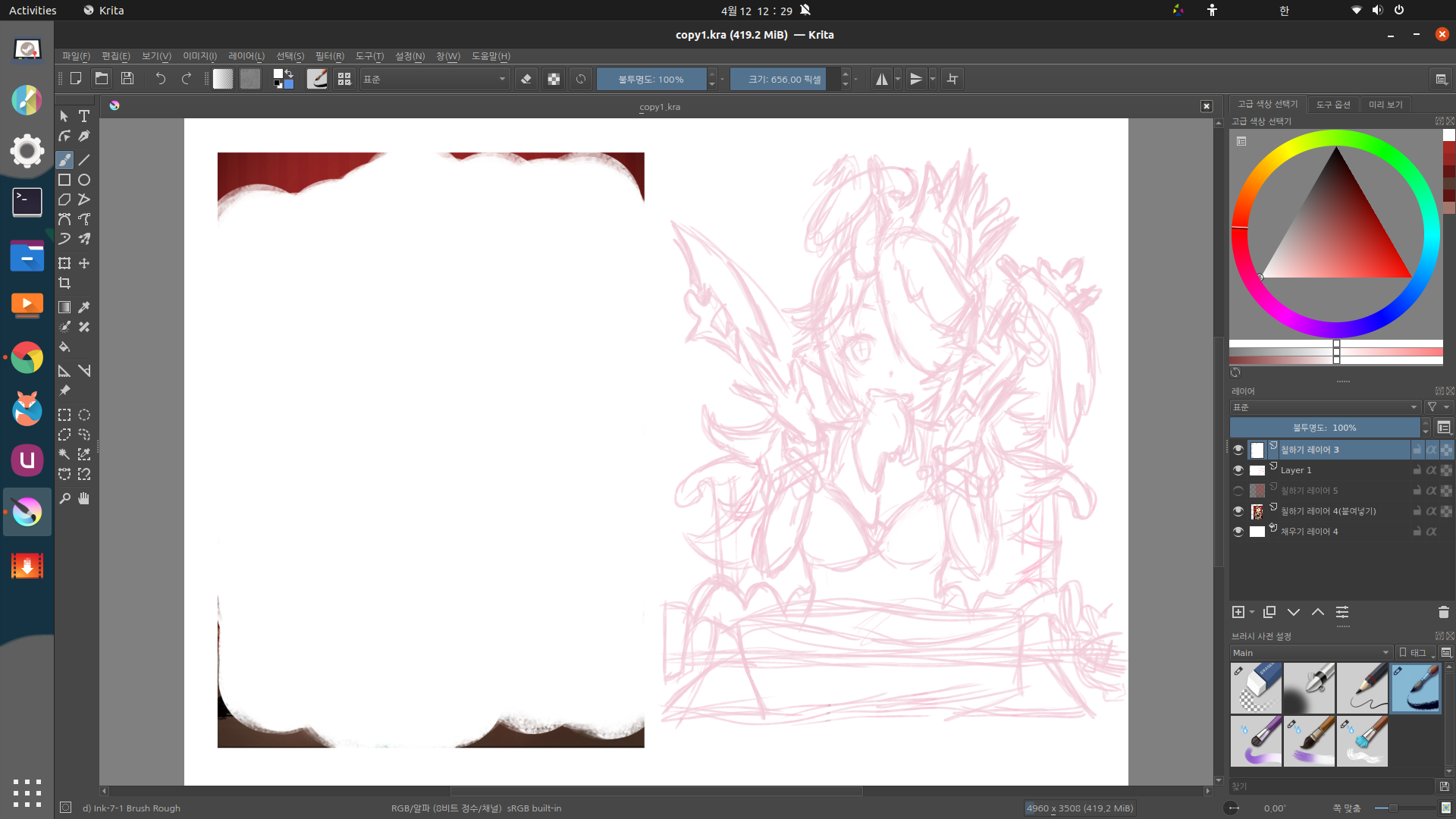Click the Redo arrow in toolbar

coord(187,79)
